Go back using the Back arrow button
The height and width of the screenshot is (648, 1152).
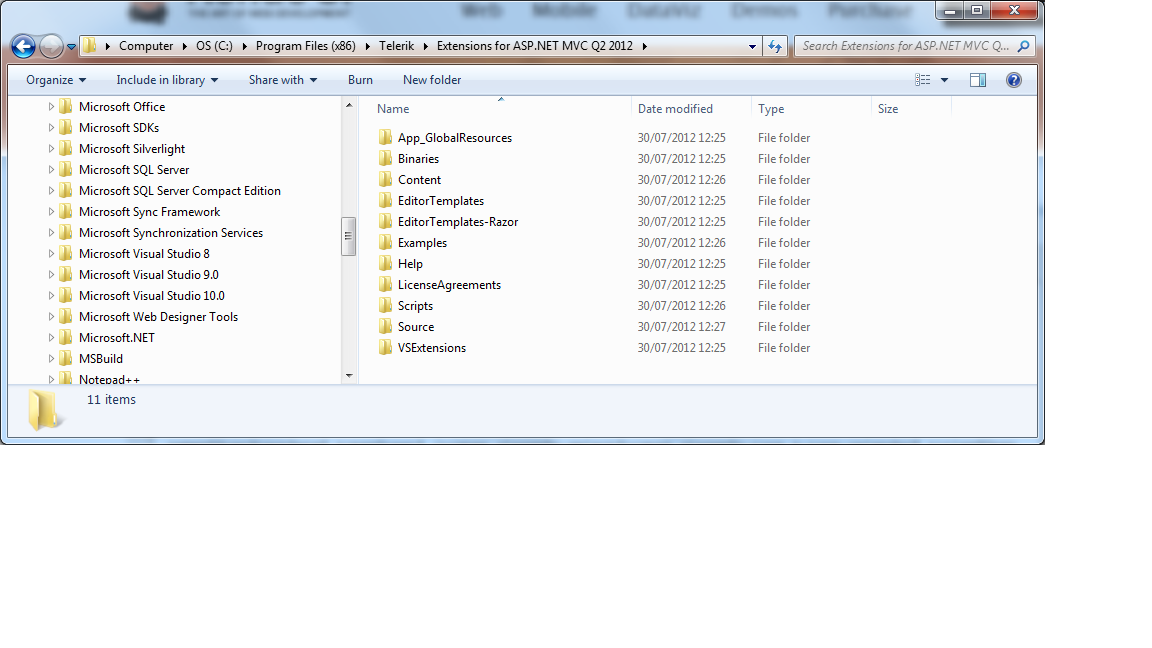coord(24,46)
